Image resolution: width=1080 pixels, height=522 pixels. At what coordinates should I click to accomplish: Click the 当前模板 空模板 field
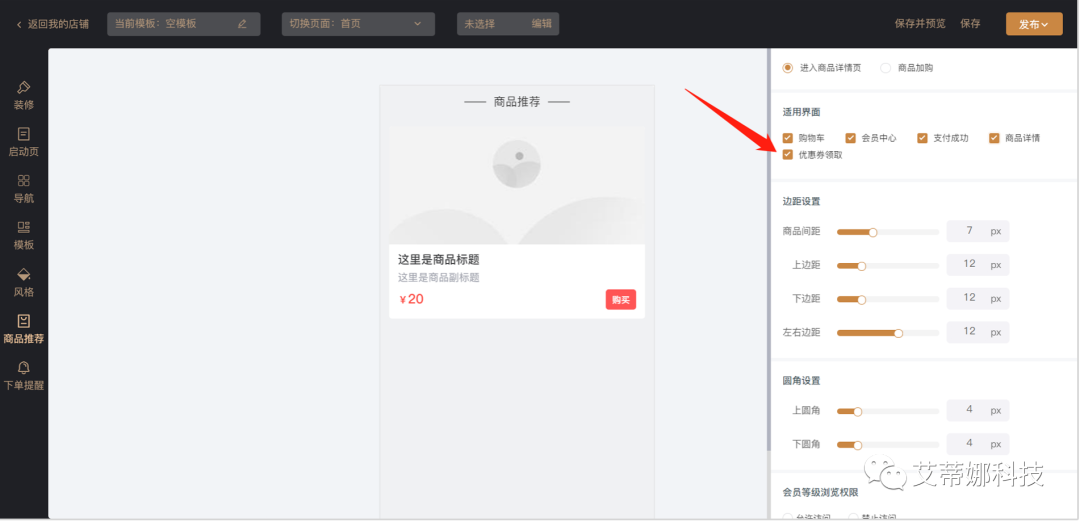184,24
